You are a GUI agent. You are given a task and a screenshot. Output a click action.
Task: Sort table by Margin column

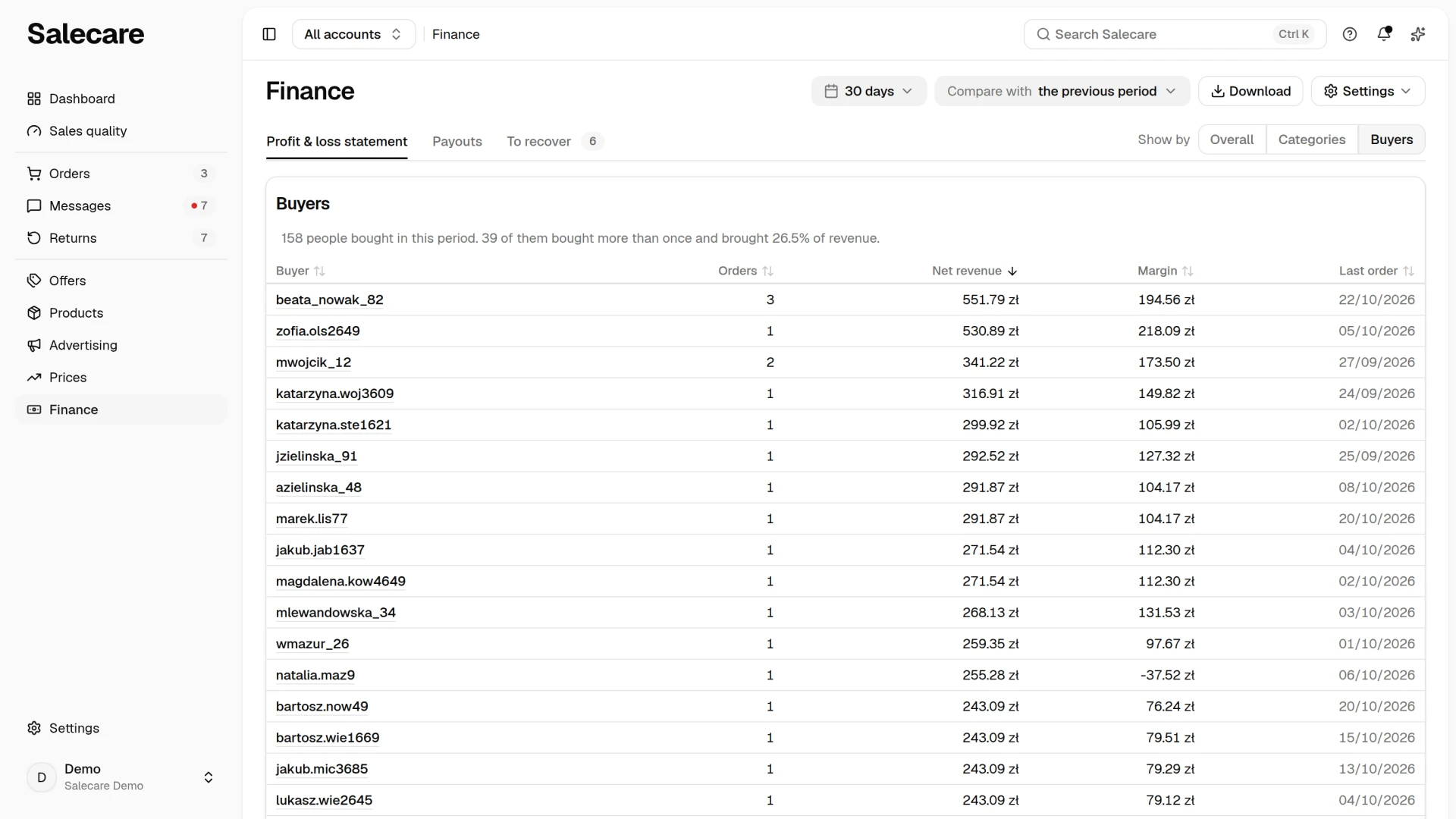1166,271
